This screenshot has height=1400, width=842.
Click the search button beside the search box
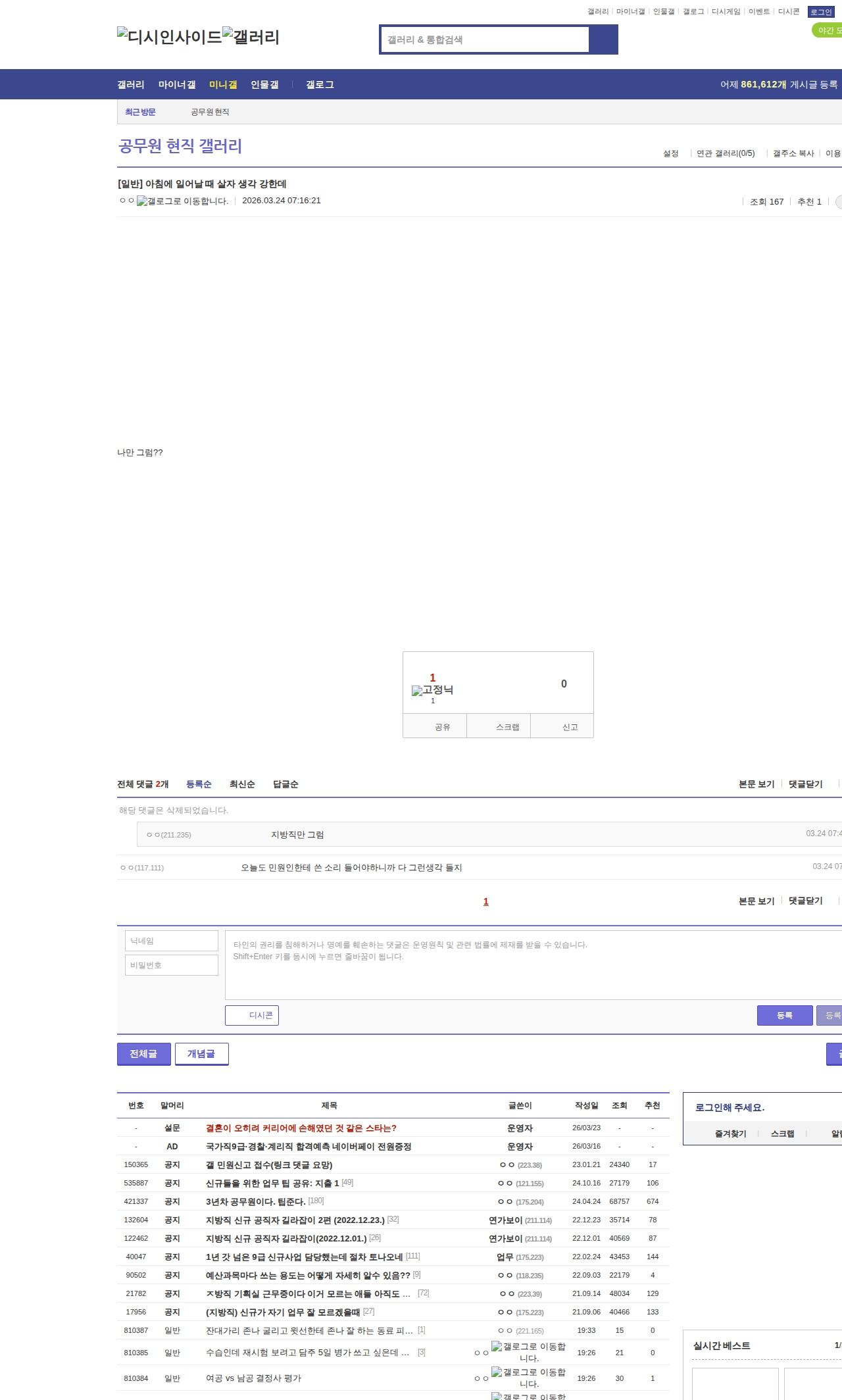click(603, 39)
